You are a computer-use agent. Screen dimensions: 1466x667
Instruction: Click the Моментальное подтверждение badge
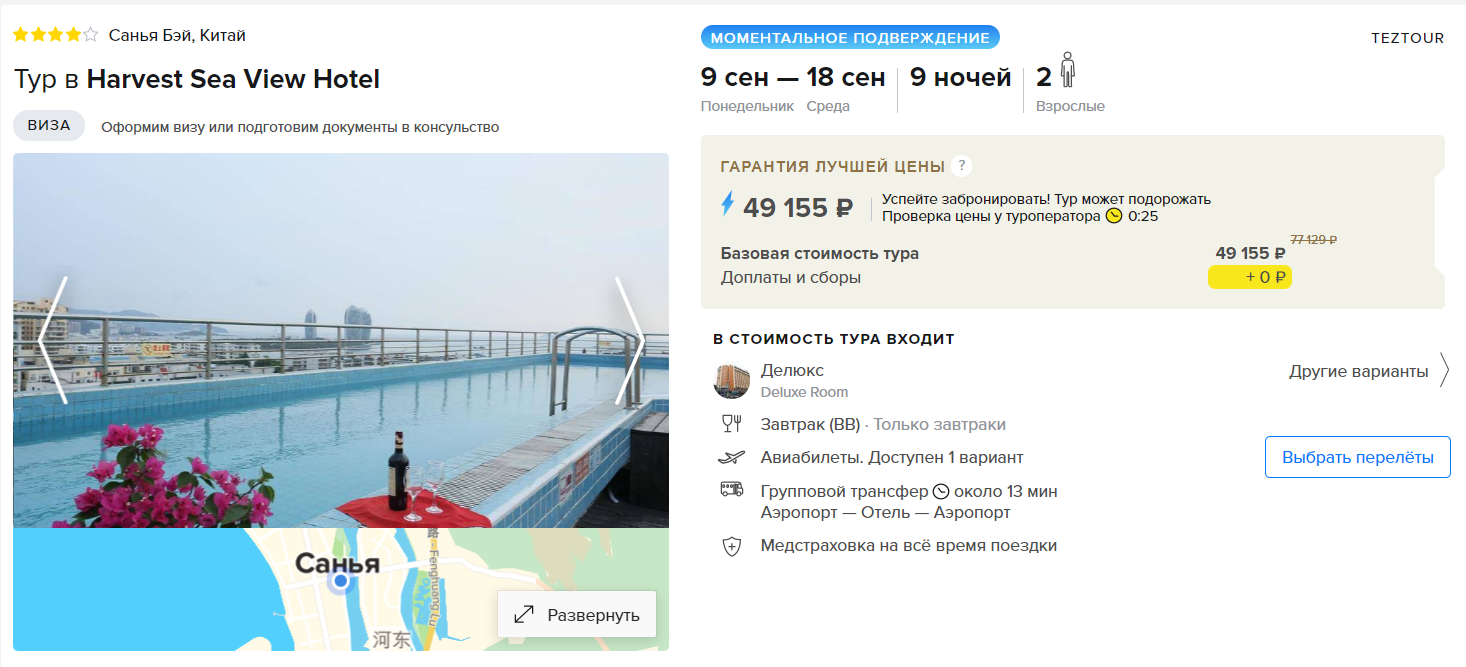(850, 38)
